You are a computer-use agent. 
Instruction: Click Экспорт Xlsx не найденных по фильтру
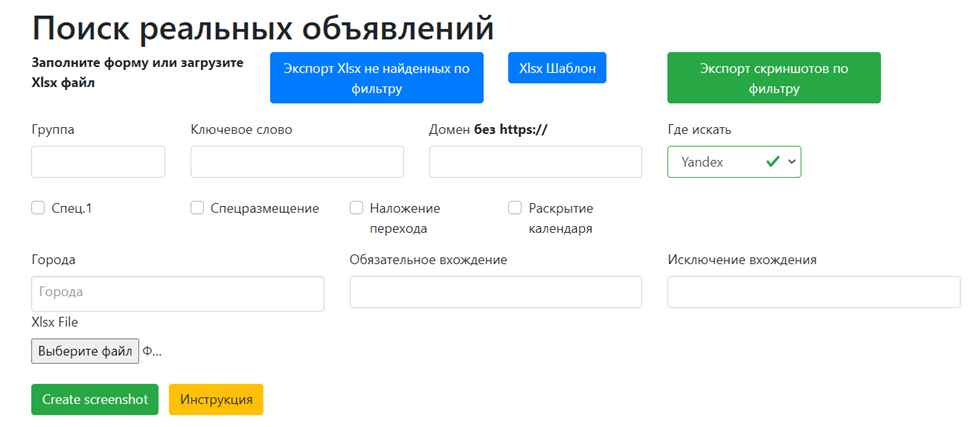[x=376, y=78]
